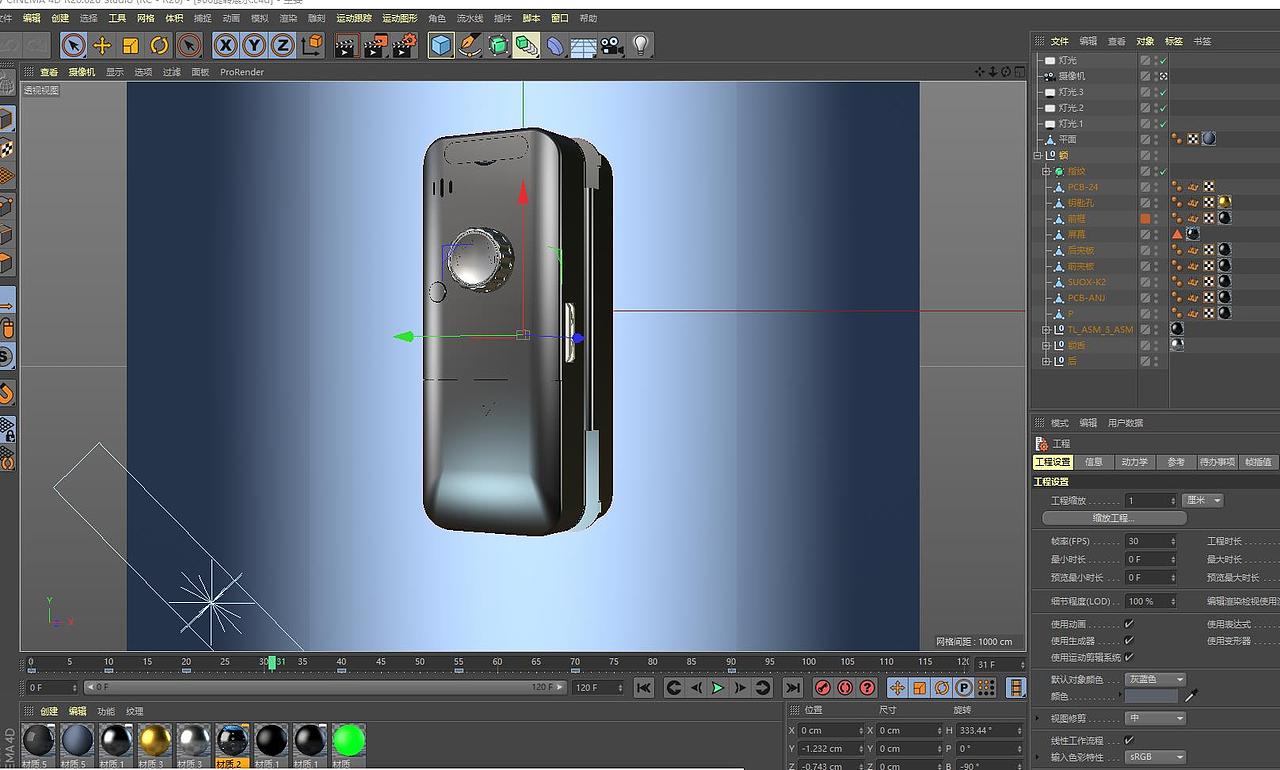Toggle the 使用运动剪辑系统 checkbox
This screenshot has height=770, width=1280.
[1129, 657]
